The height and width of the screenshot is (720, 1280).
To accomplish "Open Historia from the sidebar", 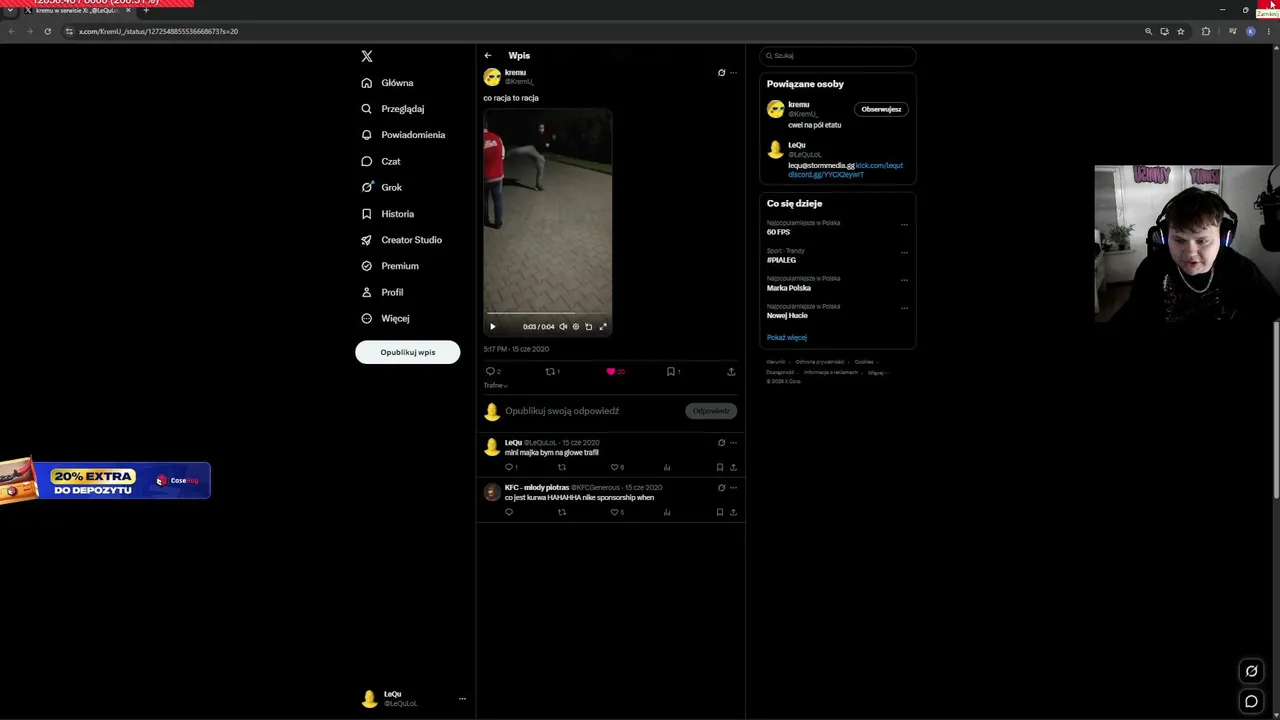I will pos(388,214).
